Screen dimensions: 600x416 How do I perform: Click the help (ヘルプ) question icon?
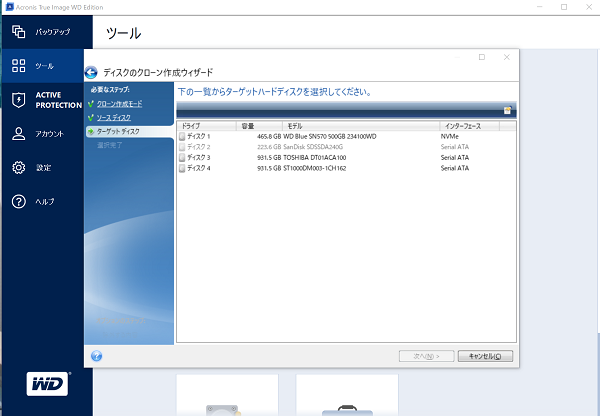18,202
